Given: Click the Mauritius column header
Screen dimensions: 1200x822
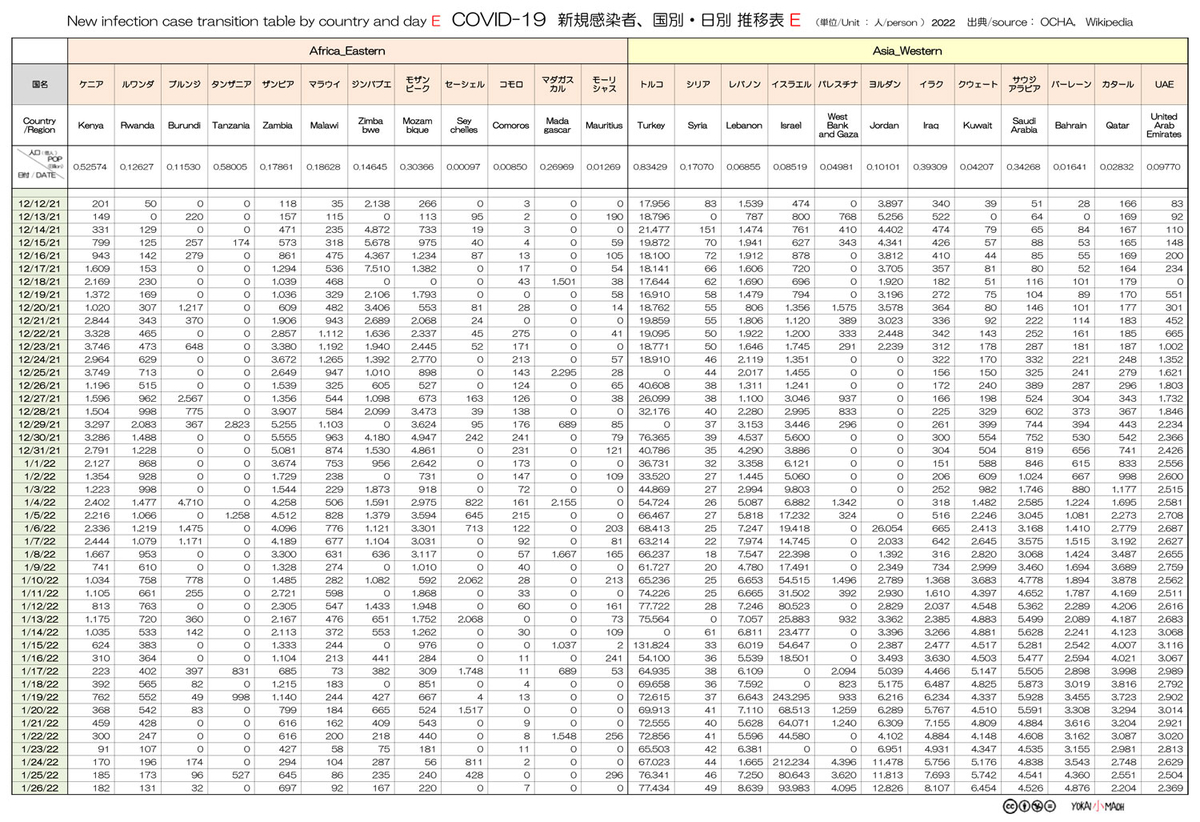Looking at the screenshot, I should point(602,126).
